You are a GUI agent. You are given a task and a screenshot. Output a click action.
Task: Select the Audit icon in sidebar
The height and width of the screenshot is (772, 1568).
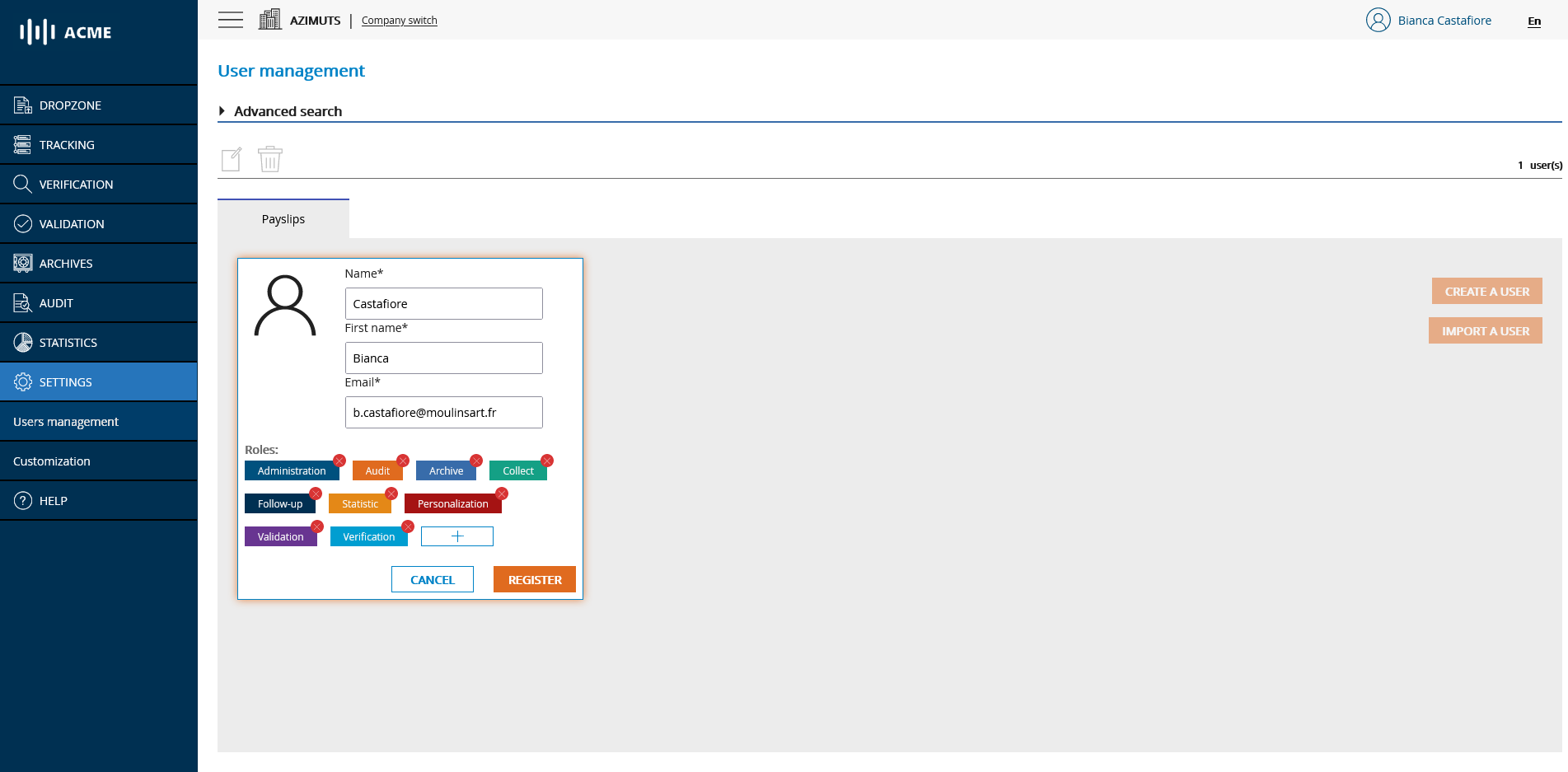point(22,302)
